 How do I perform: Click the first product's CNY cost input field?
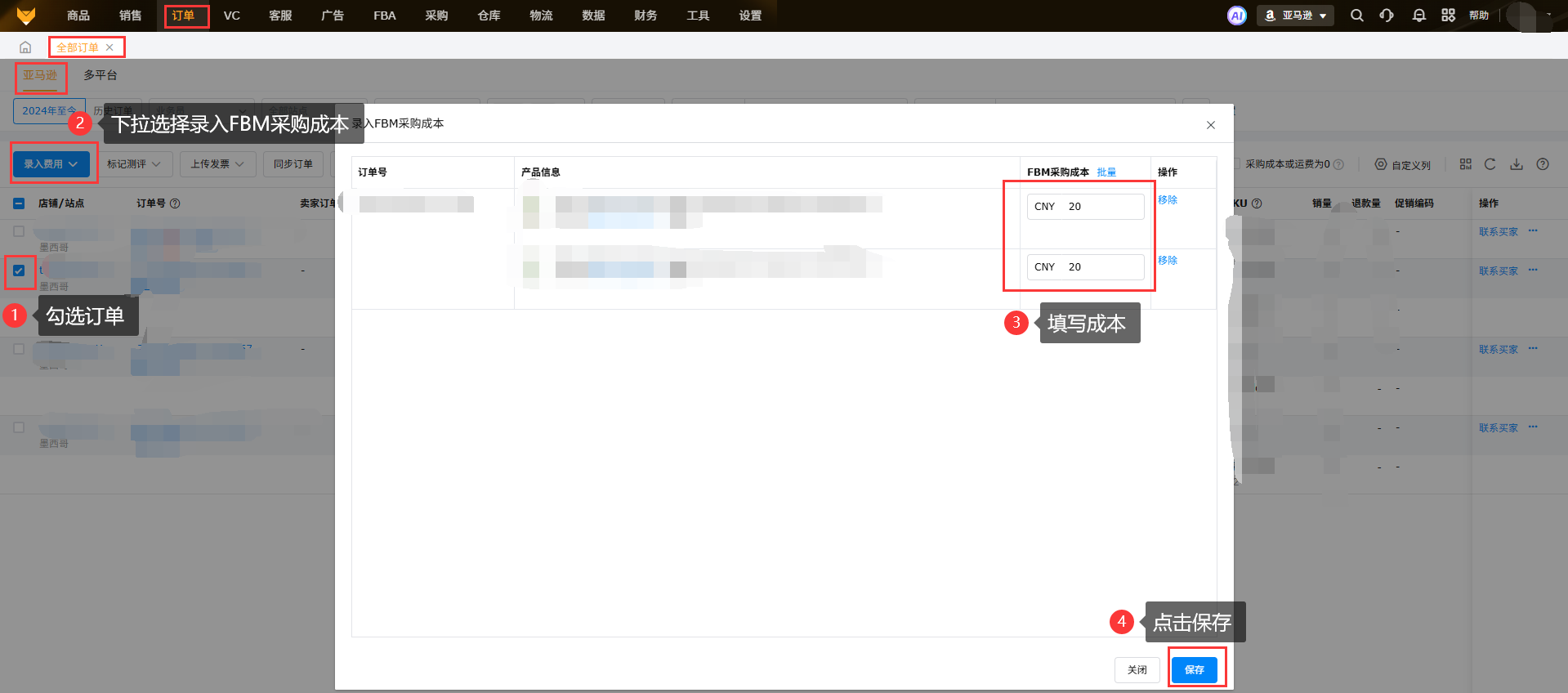point(1086,207)
